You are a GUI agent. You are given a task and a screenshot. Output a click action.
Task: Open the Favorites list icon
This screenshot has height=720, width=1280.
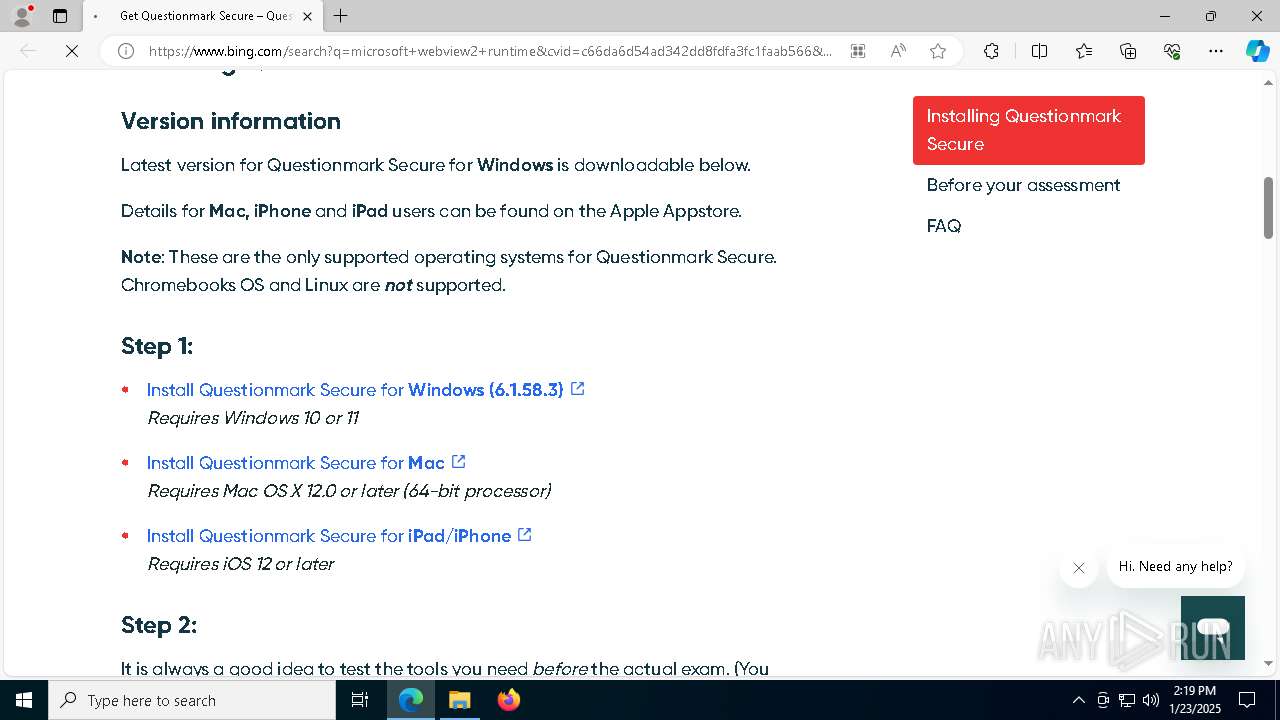[x=1084, y=51]
